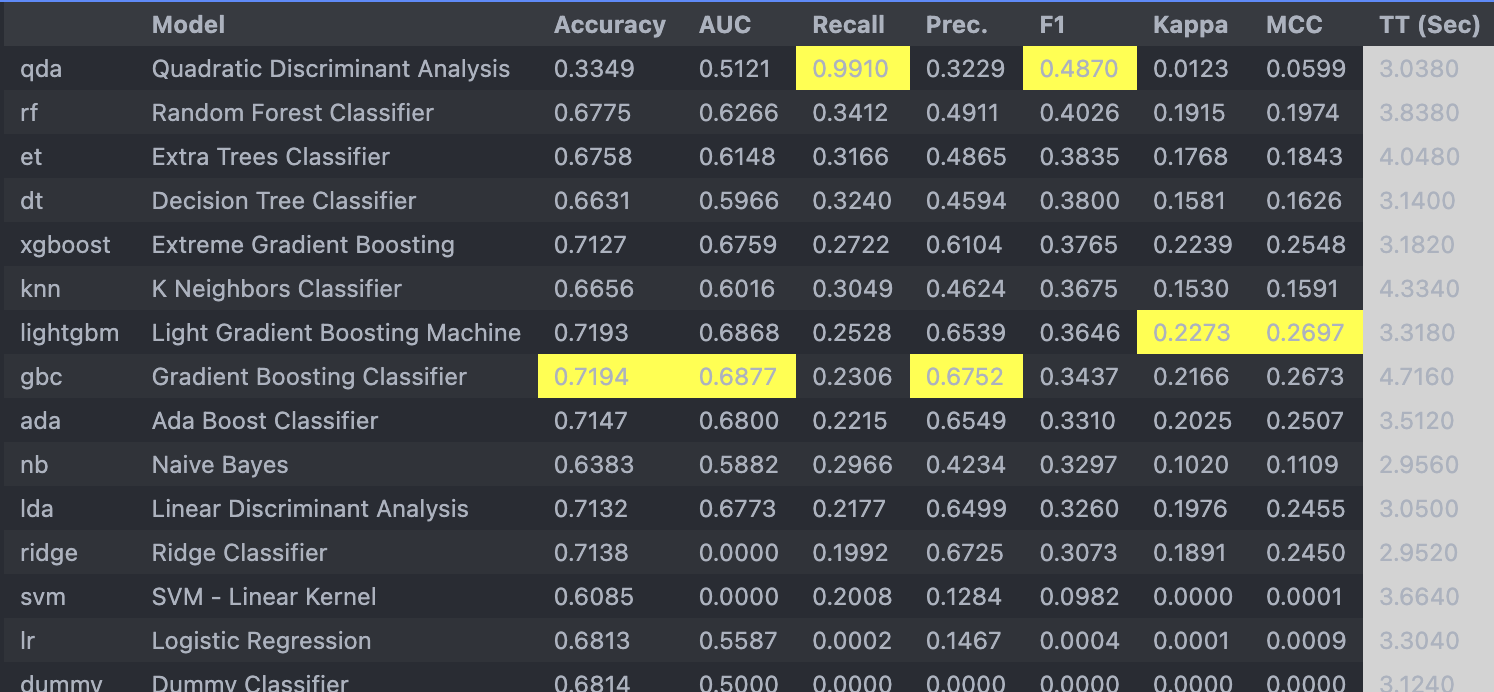Screen dimensions: 1494x692
Task: Click the Logistic Regression model name
Action: pos(261,641)
